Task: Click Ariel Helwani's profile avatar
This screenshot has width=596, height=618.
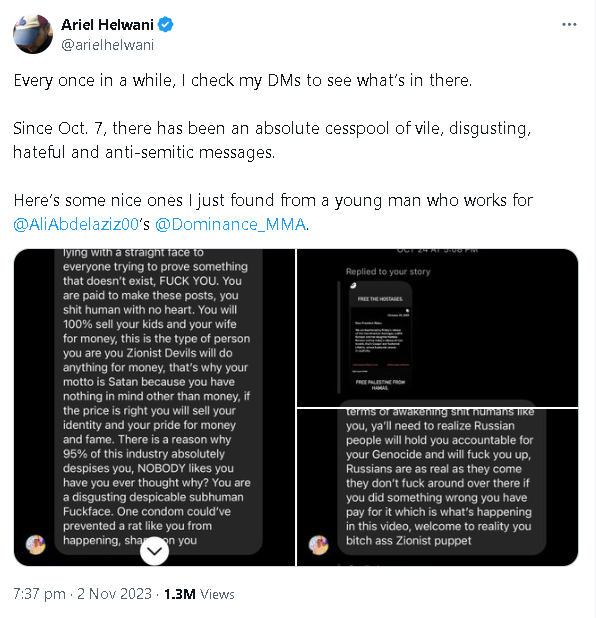Action: [33, 34]
